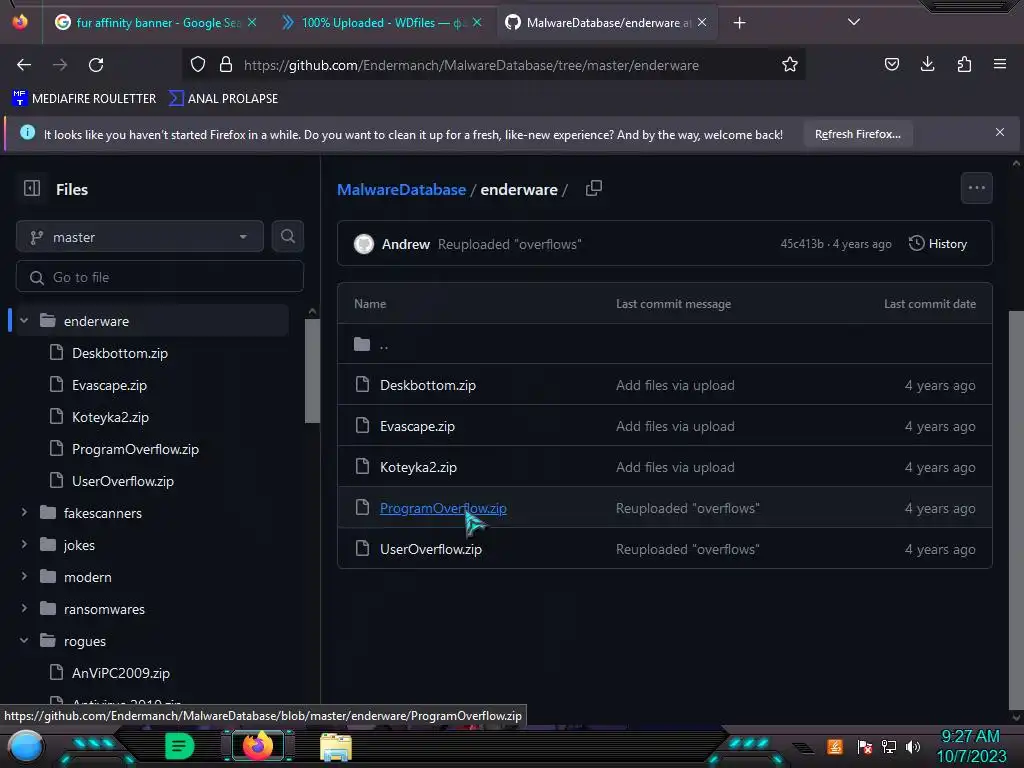This screenshot has width=1024, height=768.
Task: Open the Reuploaded "overflows" latest commit
Action: (509, 244)
